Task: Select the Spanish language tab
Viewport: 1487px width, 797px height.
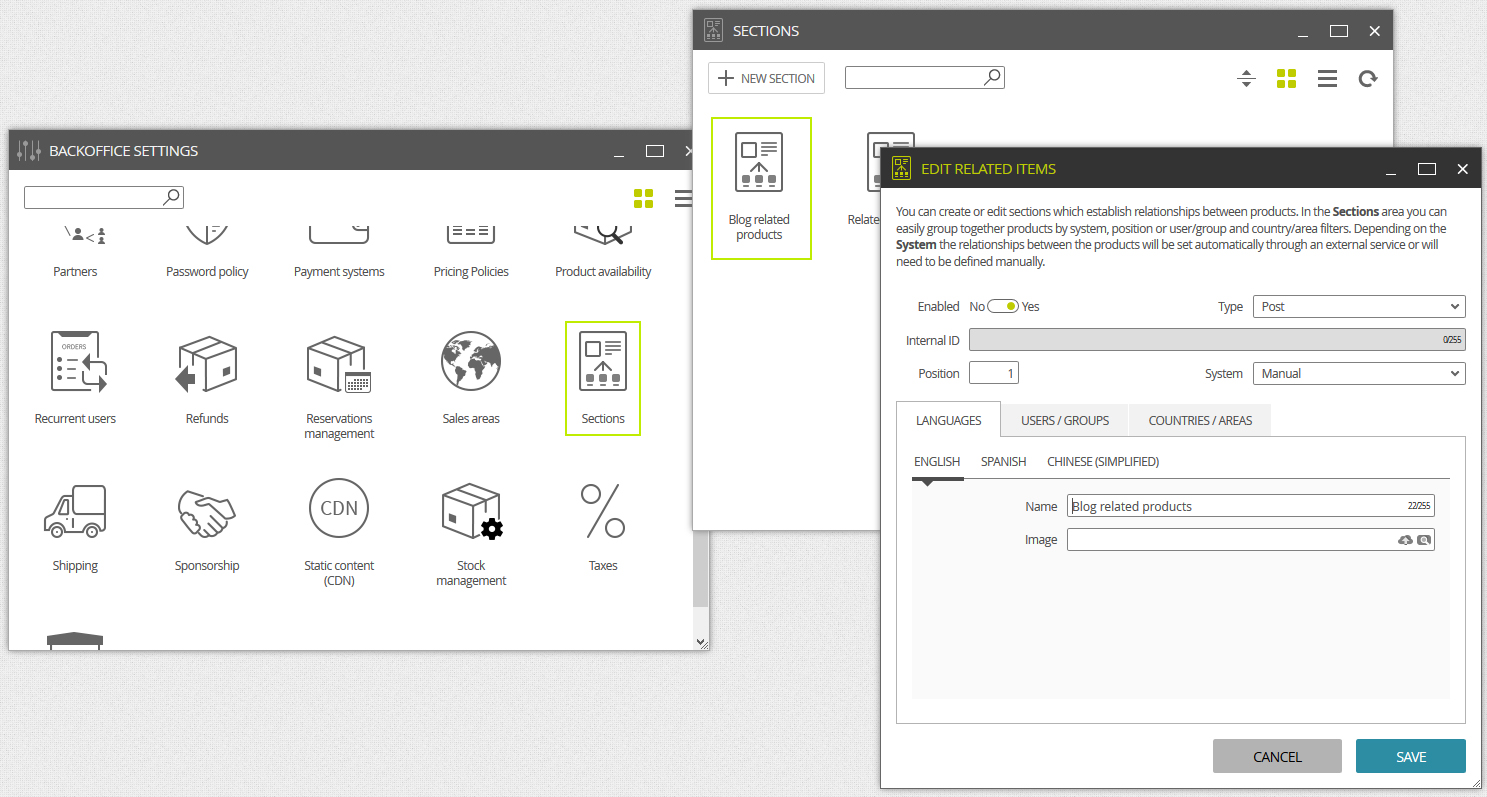Action: coord(1004,462)
